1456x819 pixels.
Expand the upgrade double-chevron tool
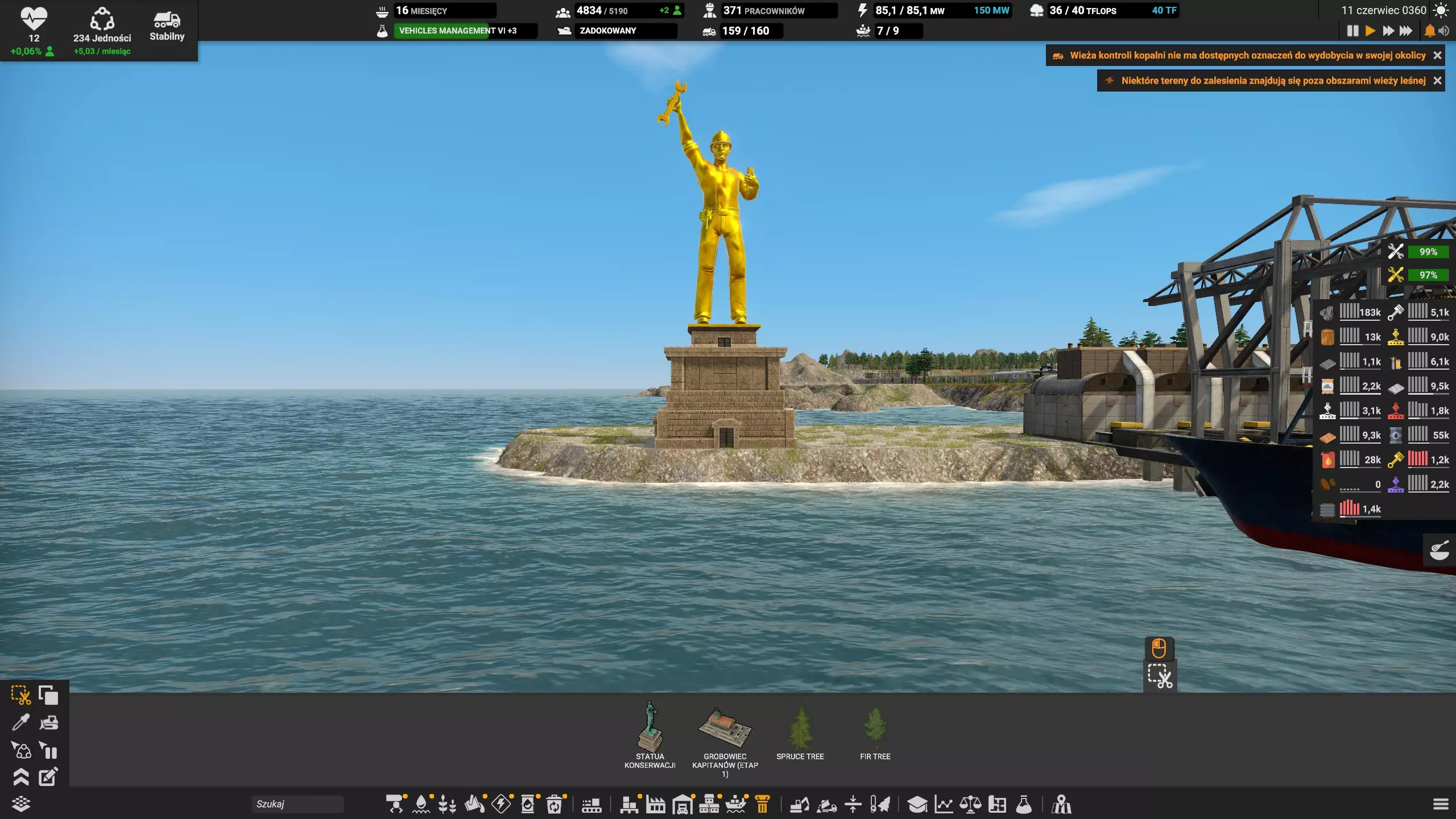[20, 777]
